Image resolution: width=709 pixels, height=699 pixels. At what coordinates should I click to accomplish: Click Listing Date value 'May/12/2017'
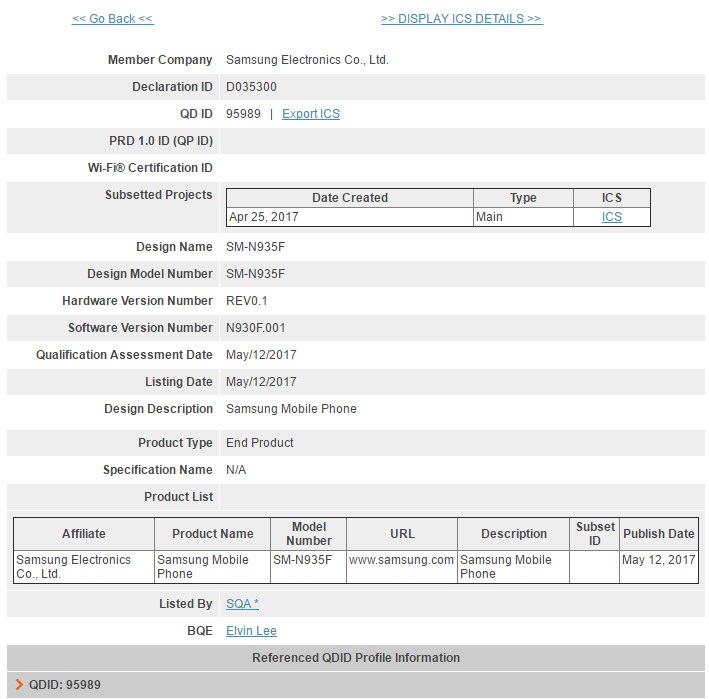click(261, 382)
